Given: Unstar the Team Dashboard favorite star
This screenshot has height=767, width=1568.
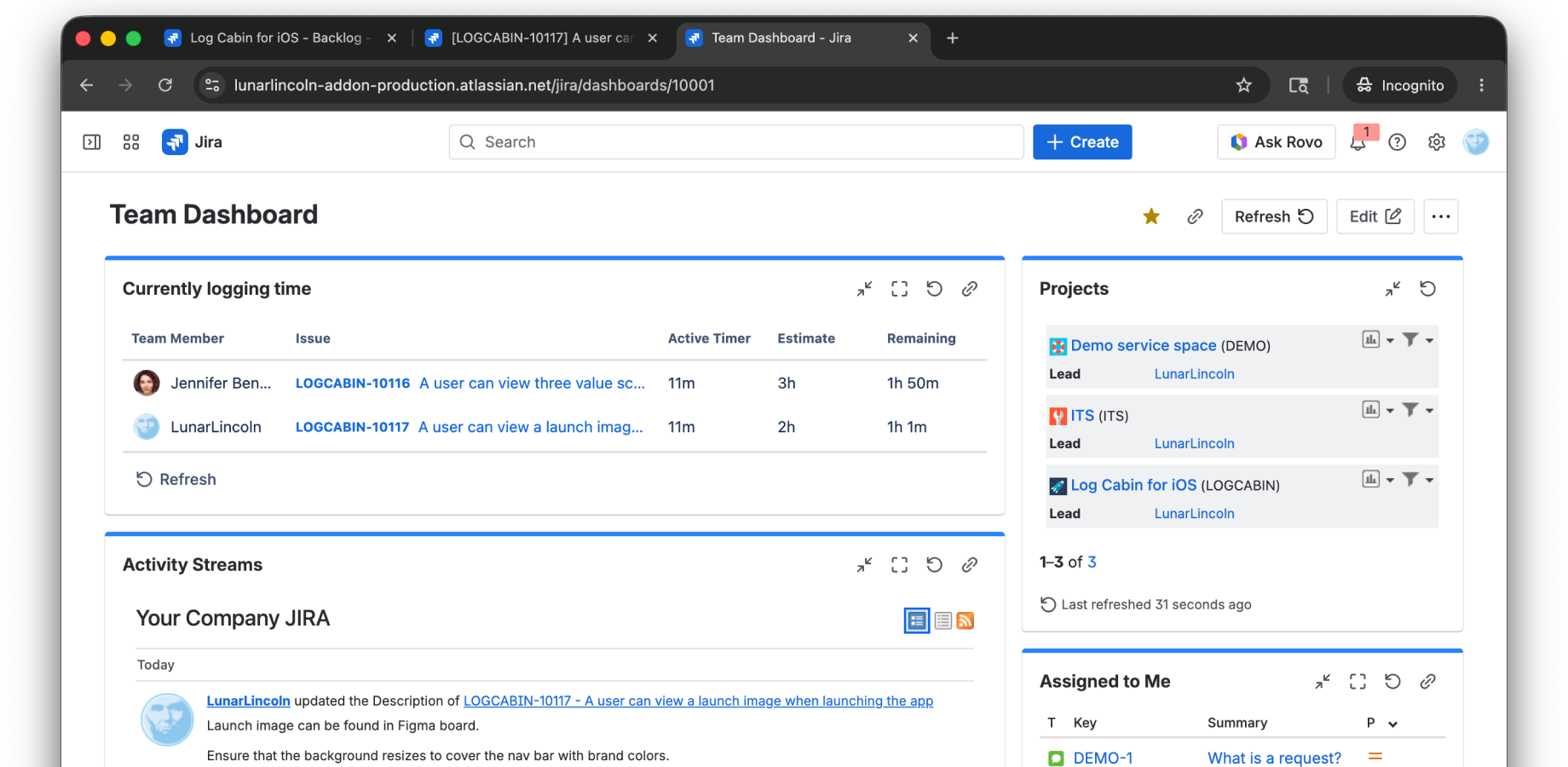Looking at the screenshot, I should [x=1151, y=216].
